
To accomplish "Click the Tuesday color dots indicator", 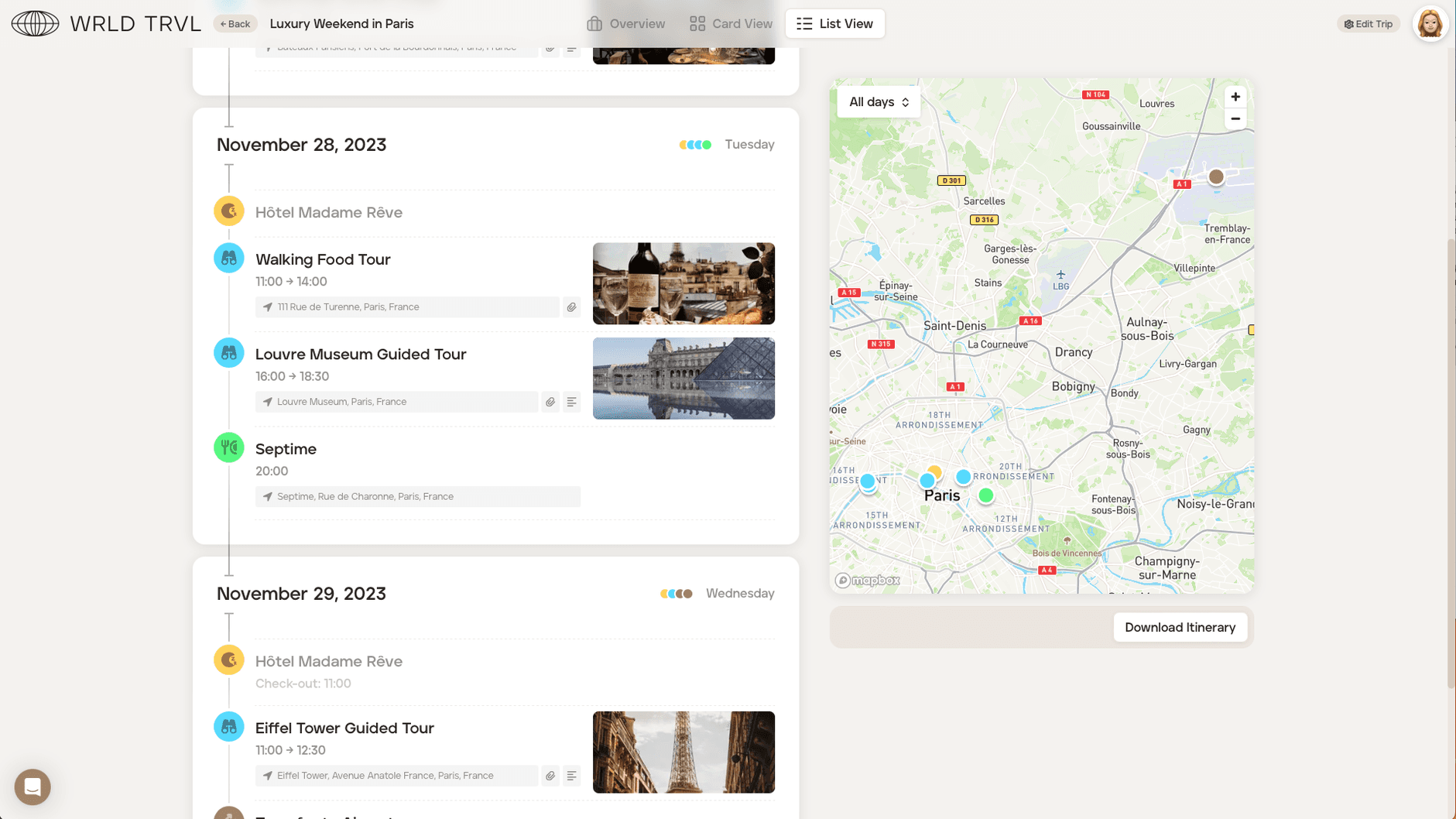I will 695,145.
